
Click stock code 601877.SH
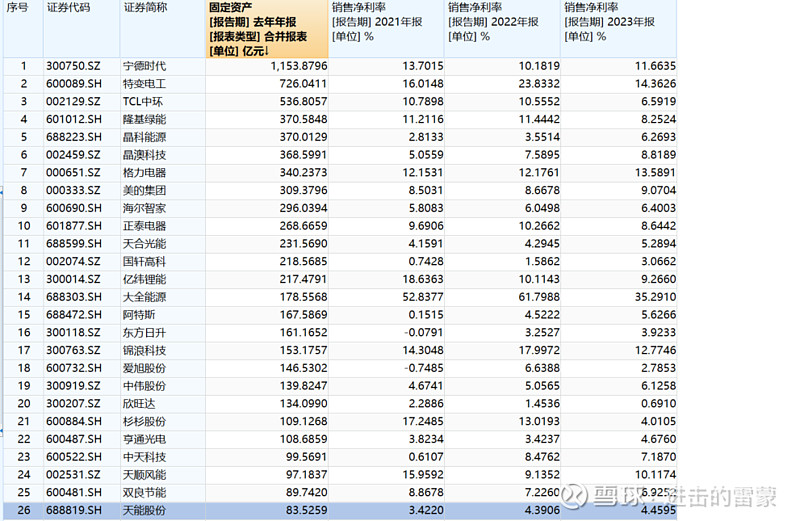(x=73, y=226)
